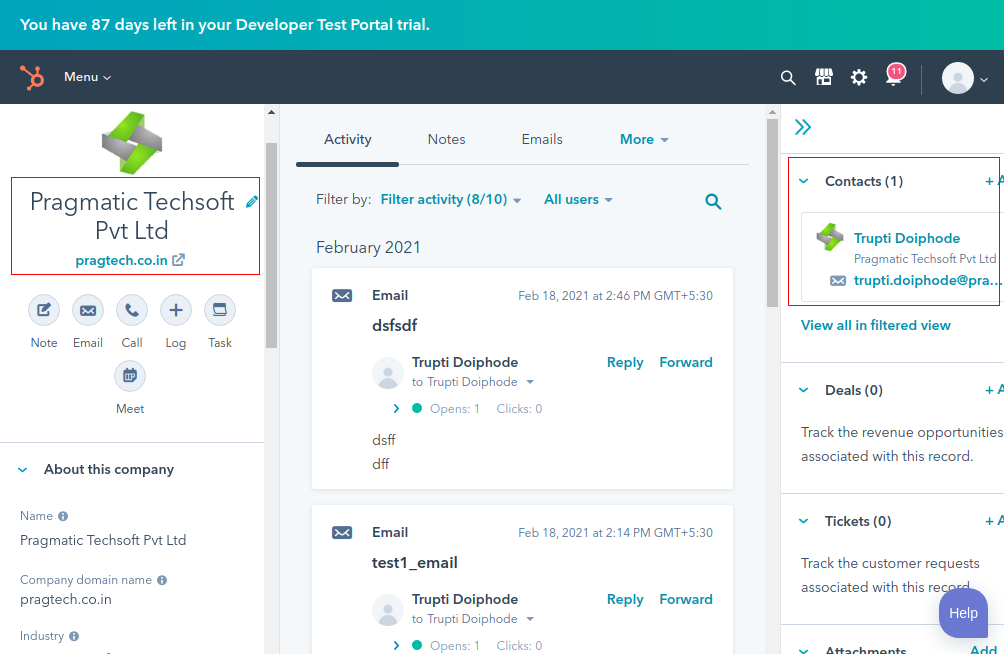Expand recipients list on dsfsdf email
1004x654 pixels.
[x=530, y=382]
